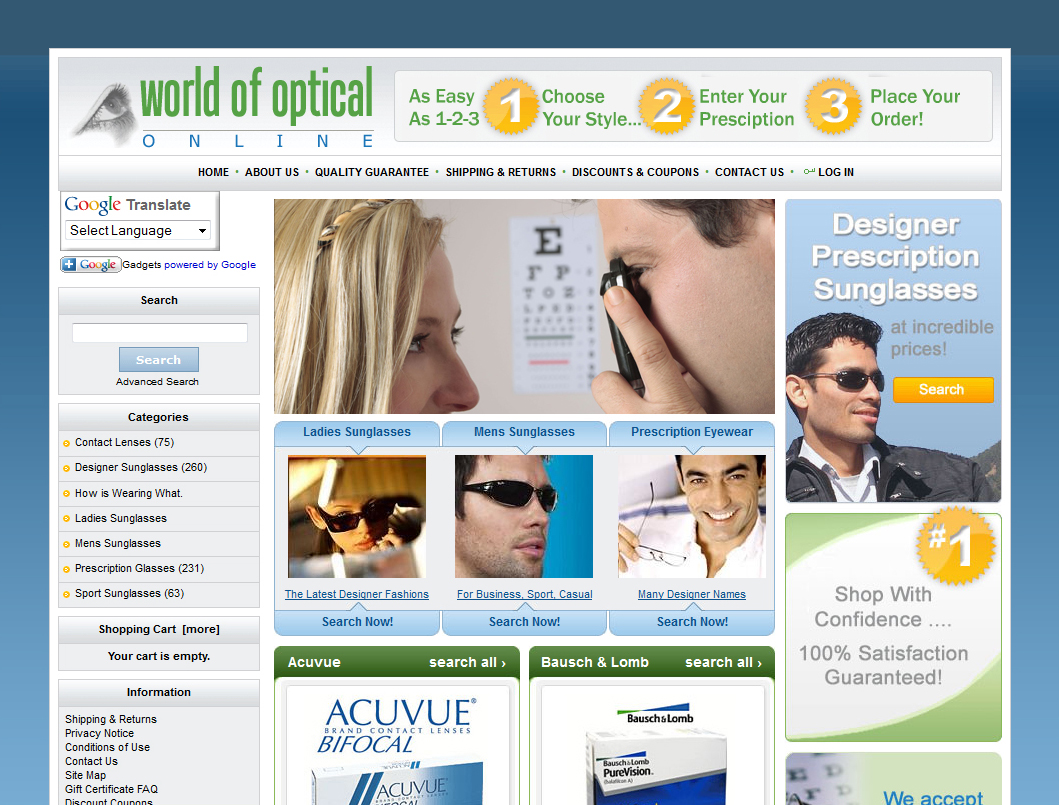Viewport: 1059px width, 805px height.
Task: Click bullet icon next to Contact Lenses
Action: pyautogui.click(x=66, y=444)
